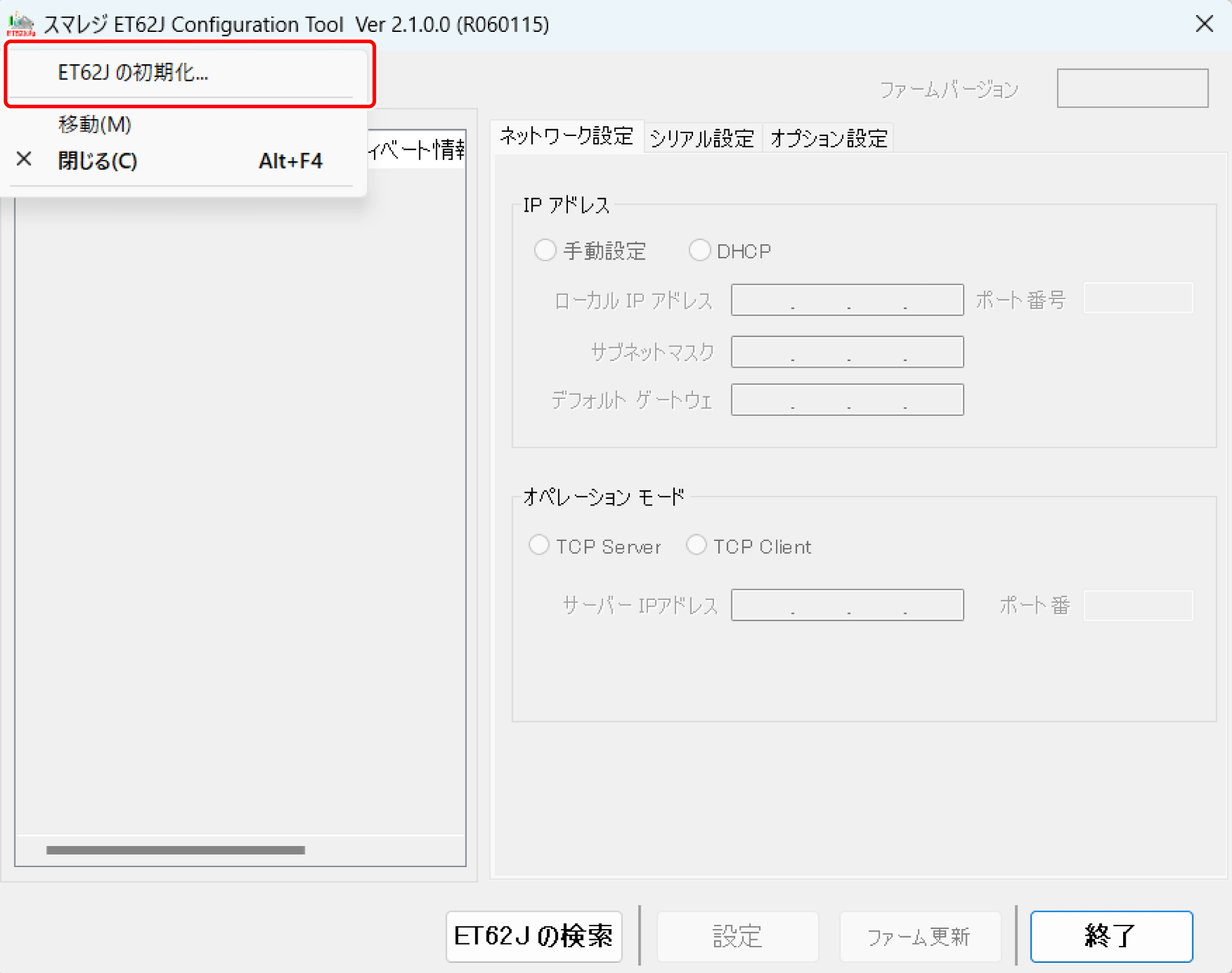
Task: Select the DHCP radio button
Action: click(x=730, y=250)
